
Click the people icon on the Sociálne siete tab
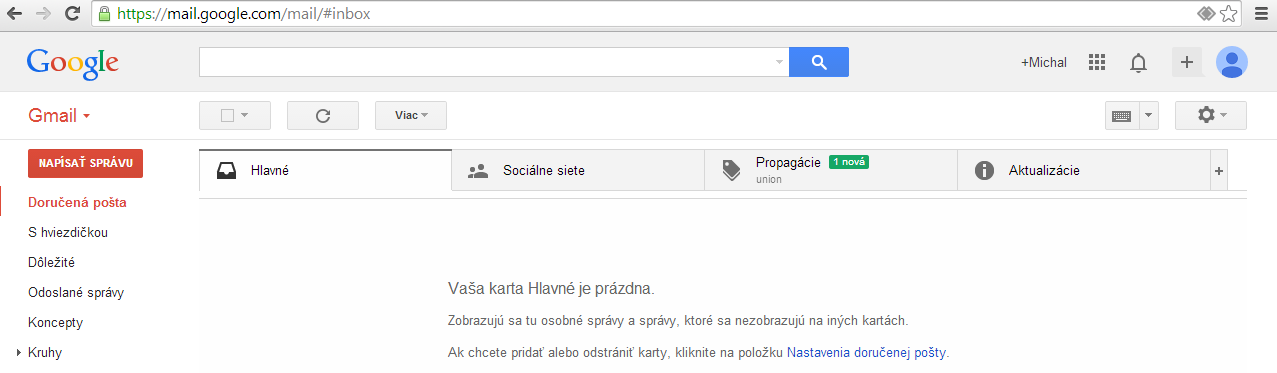tap(478, 170)
